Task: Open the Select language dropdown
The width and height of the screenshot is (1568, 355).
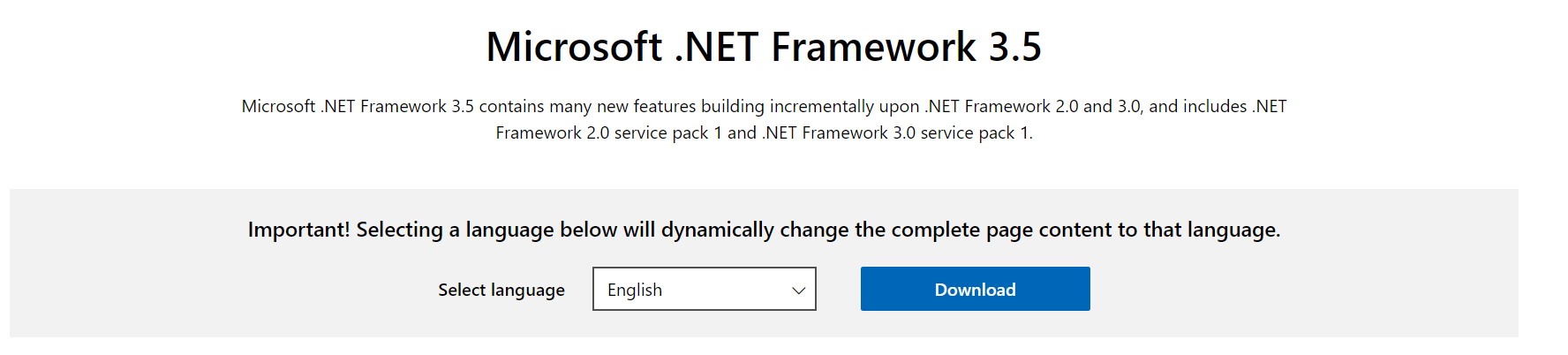Action: (x=704, y=289)
